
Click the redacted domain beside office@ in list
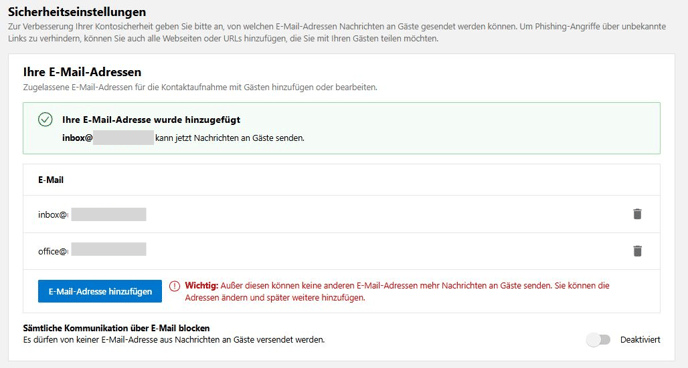point(108,249)
